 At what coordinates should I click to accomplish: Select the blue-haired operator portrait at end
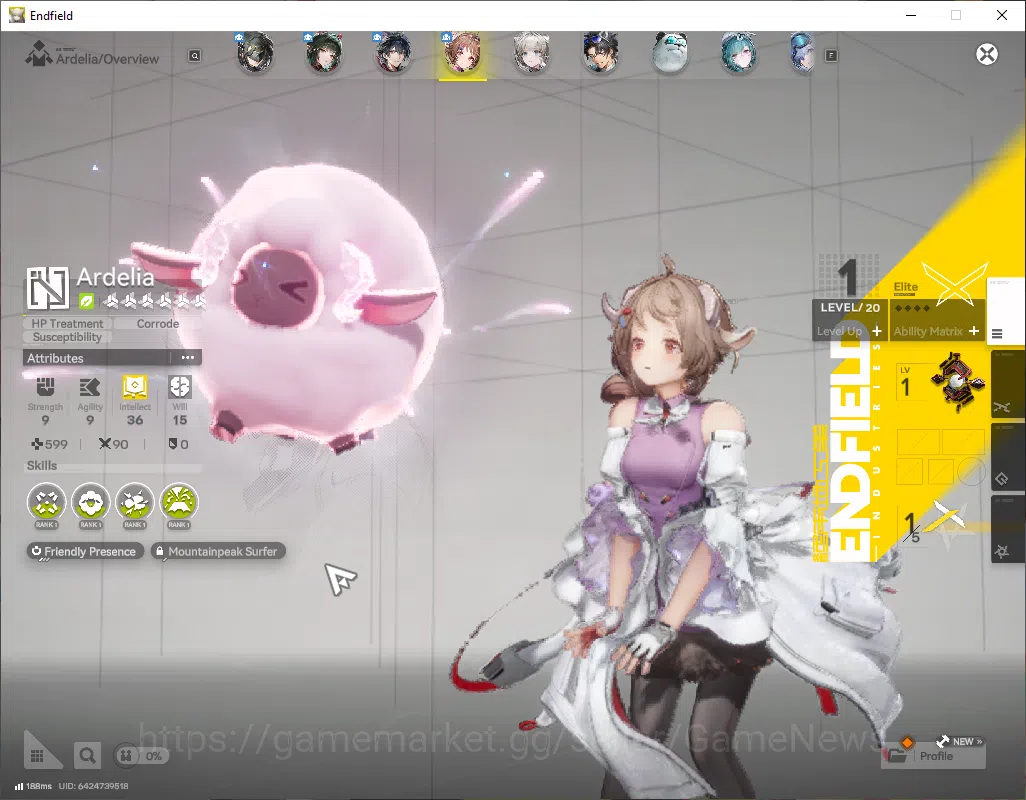(803, 53)
